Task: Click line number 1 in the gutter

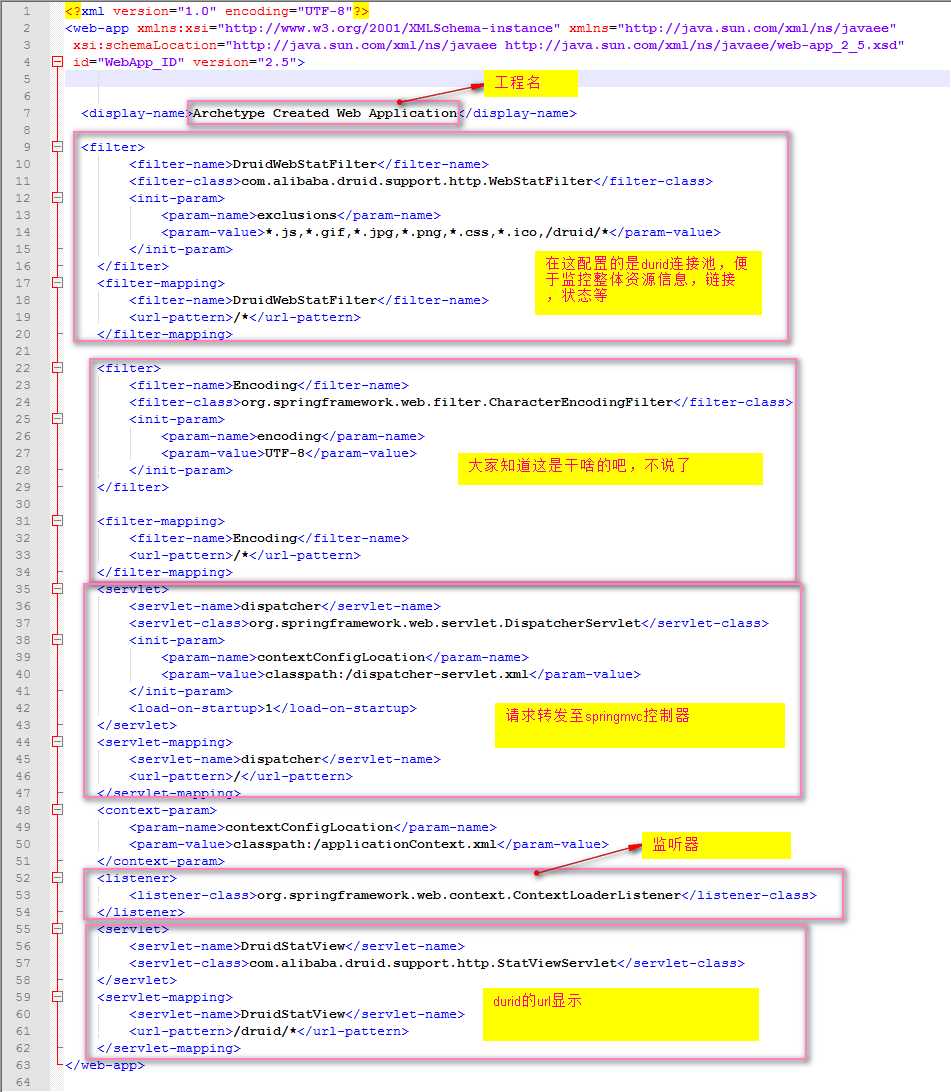Action: [26, 10]
